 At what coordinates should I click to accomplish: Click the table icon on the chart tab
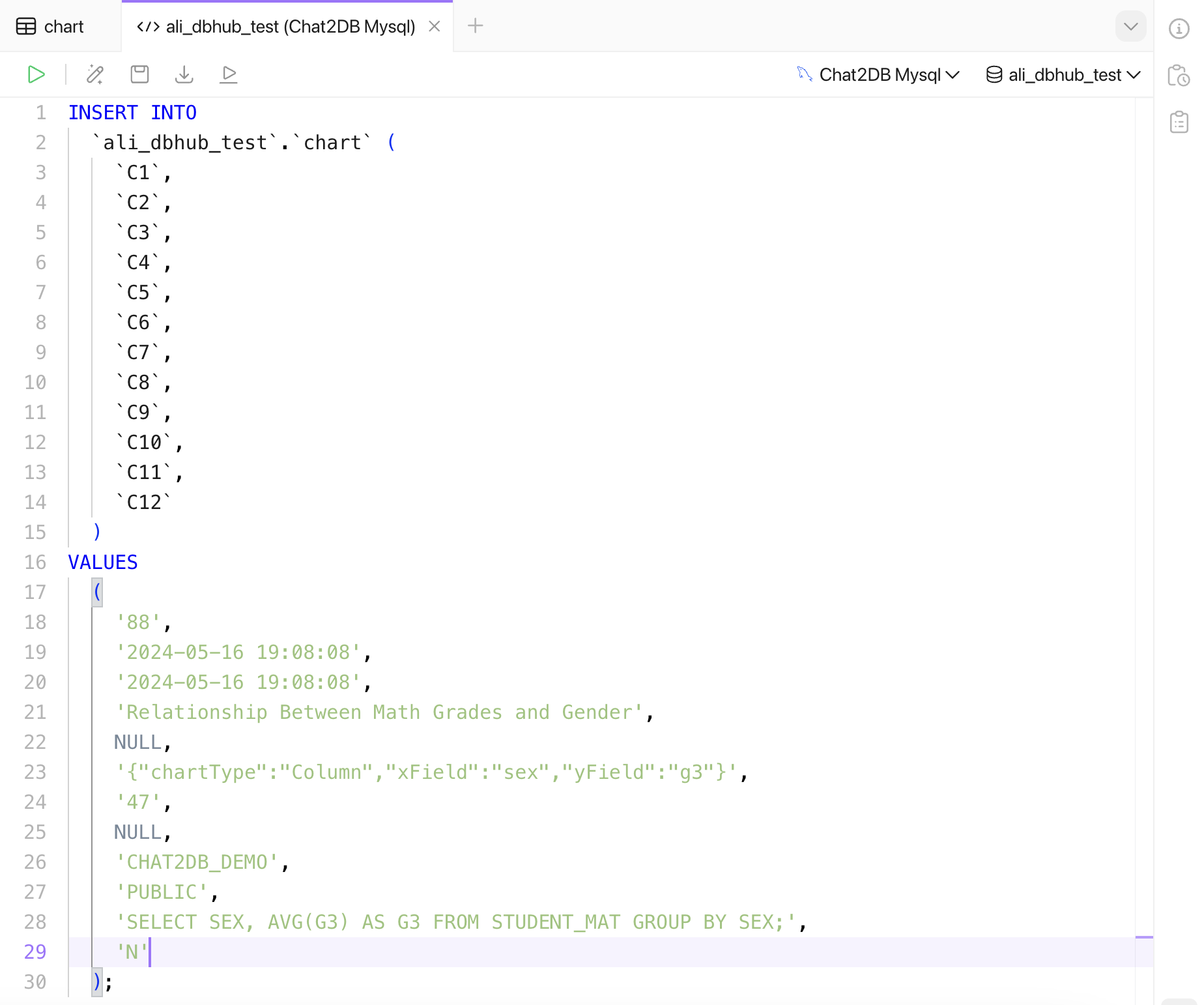26,27
